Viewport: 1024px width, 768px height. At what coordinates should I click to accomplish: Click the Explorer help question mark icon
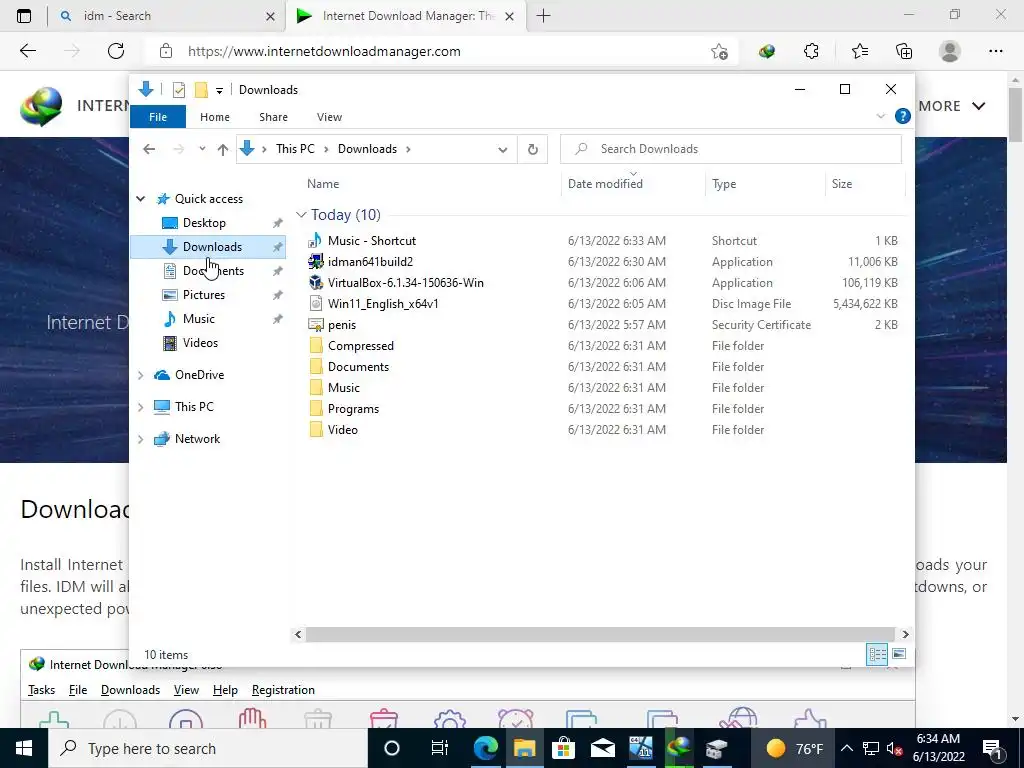point(903,116)
